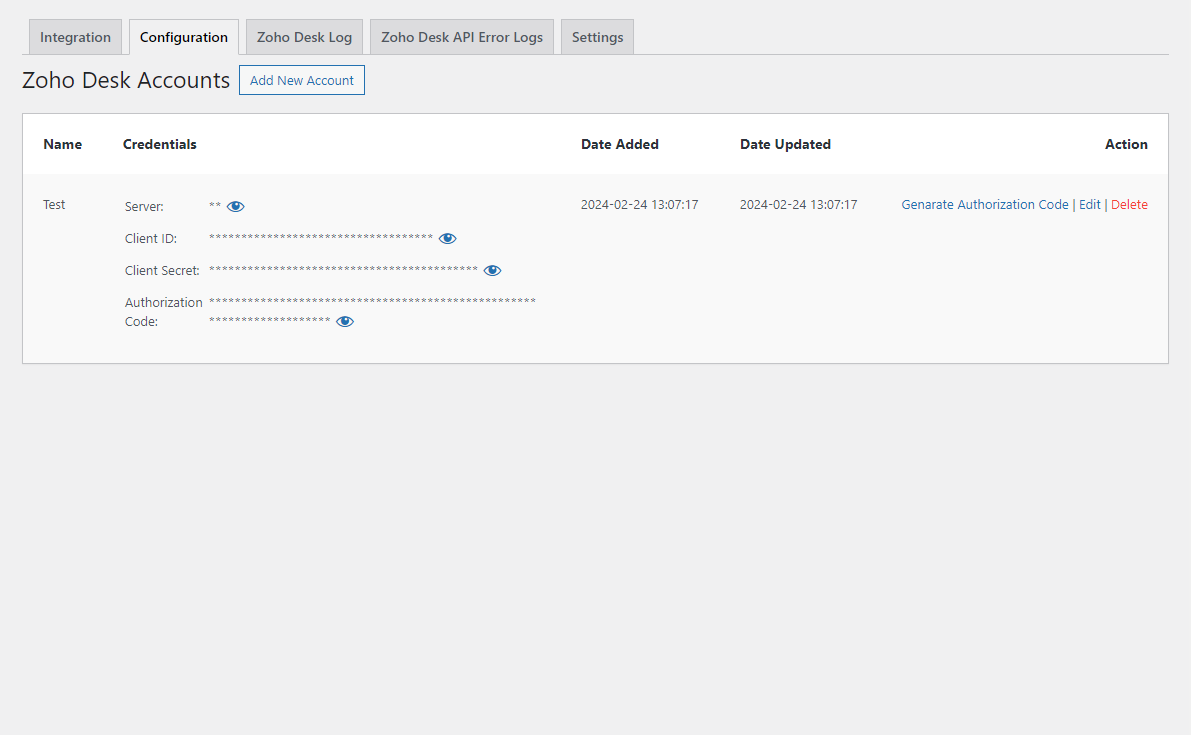The image size is (1191, 735).
Task: Click the Authorization Code: label
Action: tap(163, 312)
